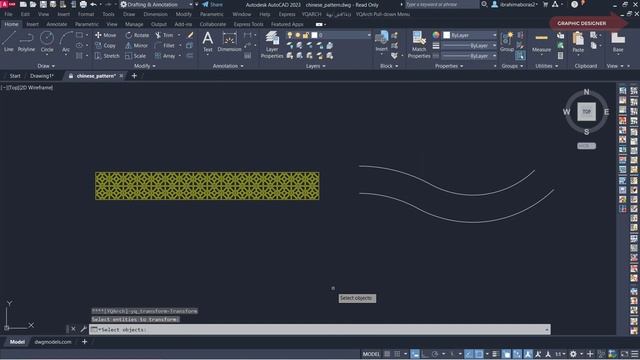Click Match Properties tool
Viewport: 640px width, 360px height.
[419, 44]
